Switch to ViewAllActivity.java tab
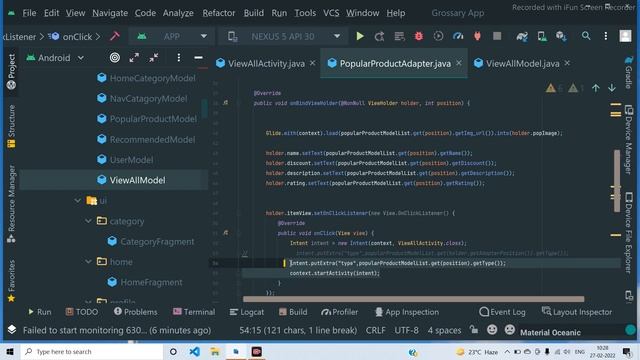Viewport: 640px width, 360px height. pyautogui.click(x=266, y=64)
